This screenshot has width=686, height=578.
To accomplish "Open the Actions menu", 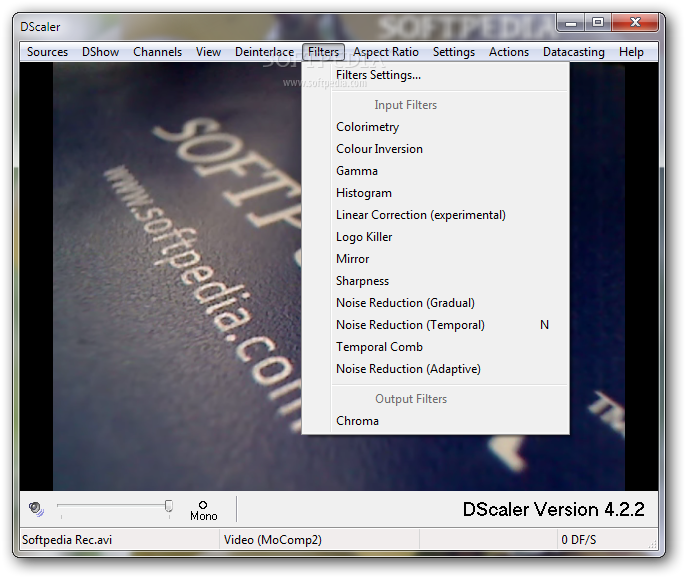I will click(509, 52).
